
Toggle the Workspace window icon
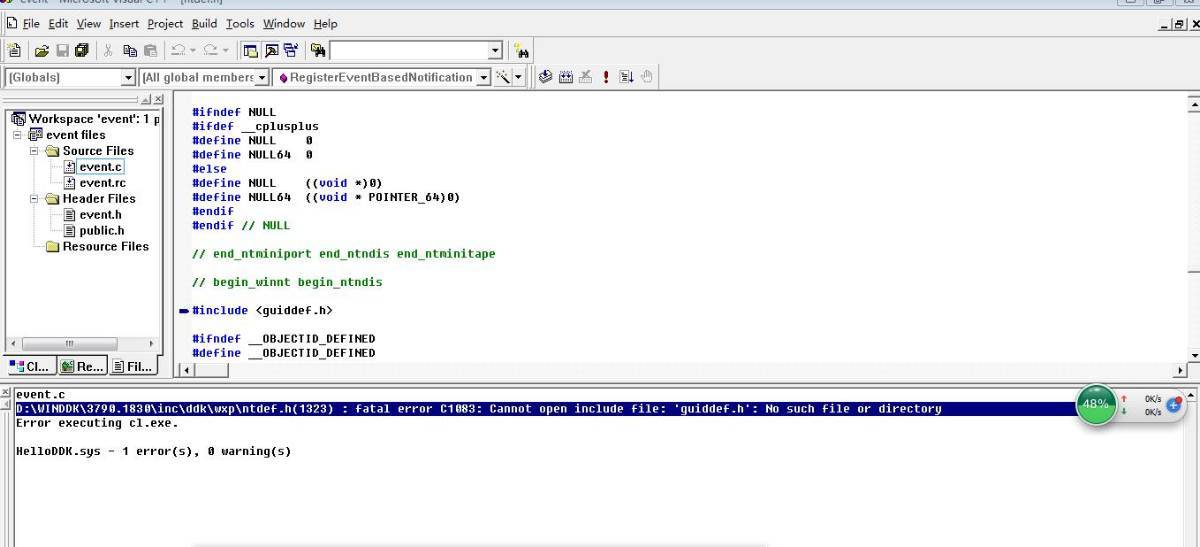click(251, 50)
